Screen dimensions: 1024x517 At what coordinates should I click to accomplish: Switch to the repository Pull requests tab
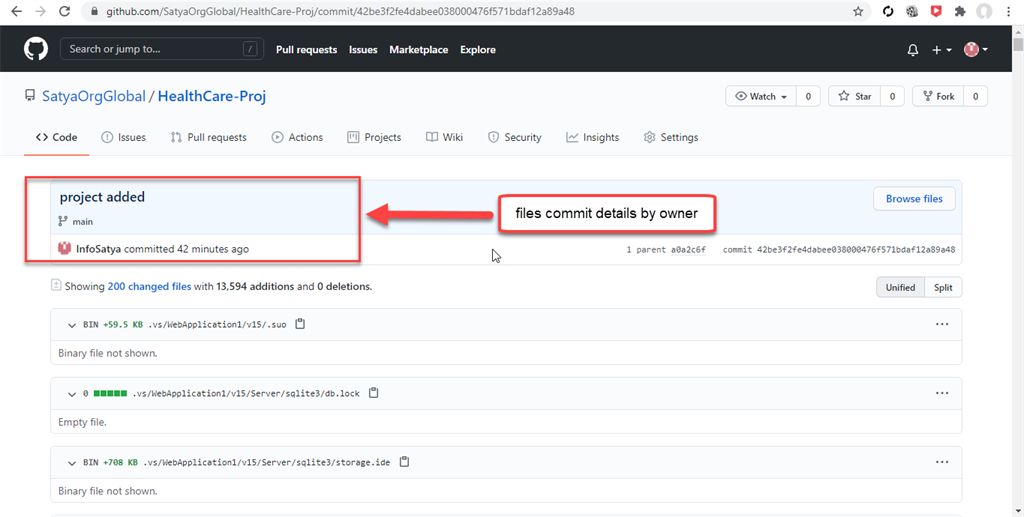pos(208,137)
